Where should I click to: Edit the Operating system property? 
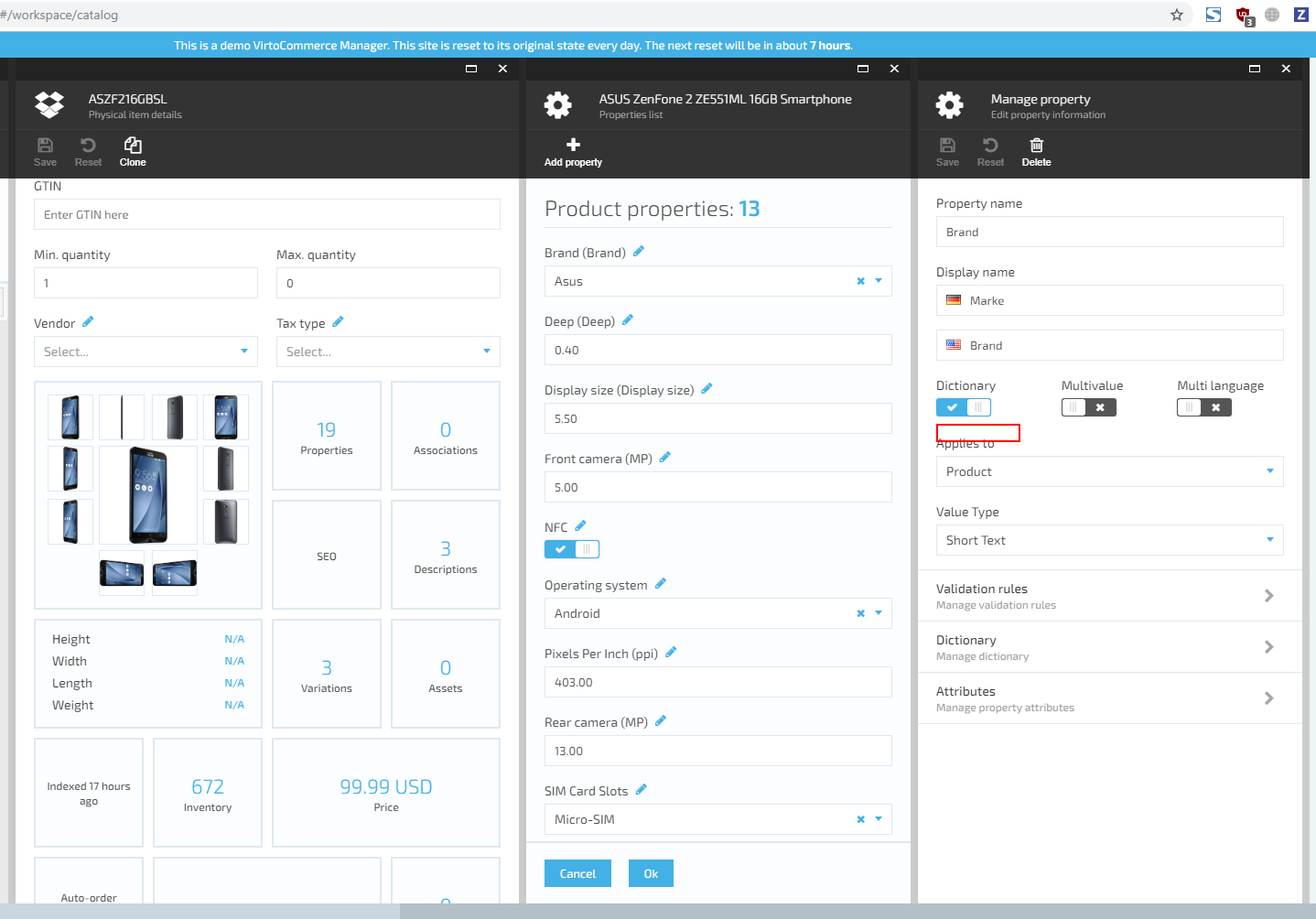pos(662,583)
